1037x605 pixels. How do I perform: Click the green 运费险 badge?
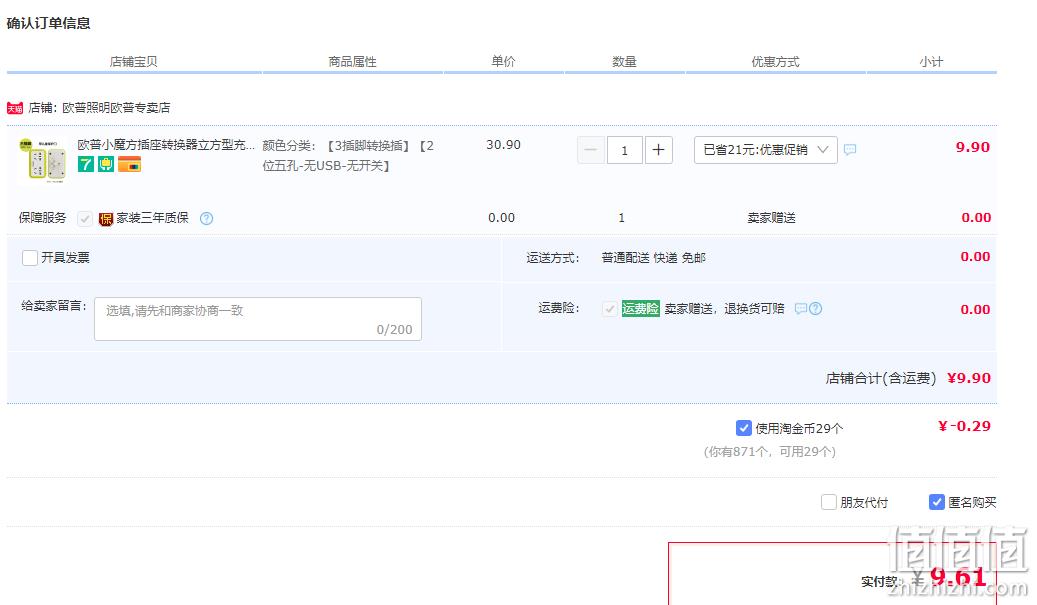[x=640, y=309]
